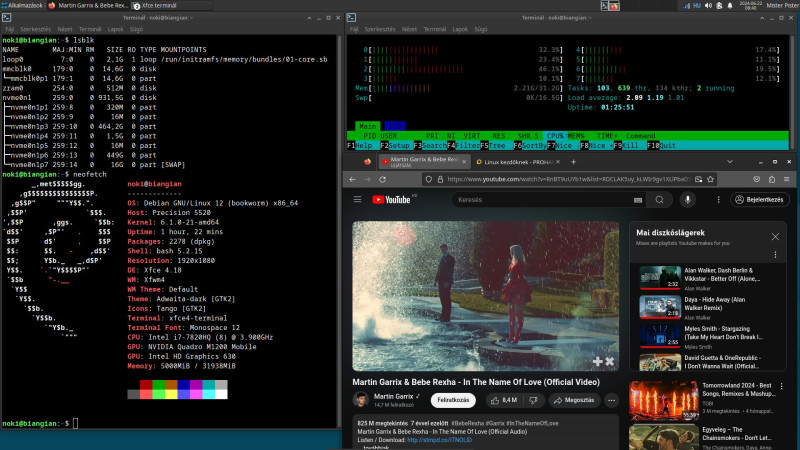This screenshot has height=450, width=800.
Task: Open the Szerkesztés menu in the left terminal
Action: point(36,29)
